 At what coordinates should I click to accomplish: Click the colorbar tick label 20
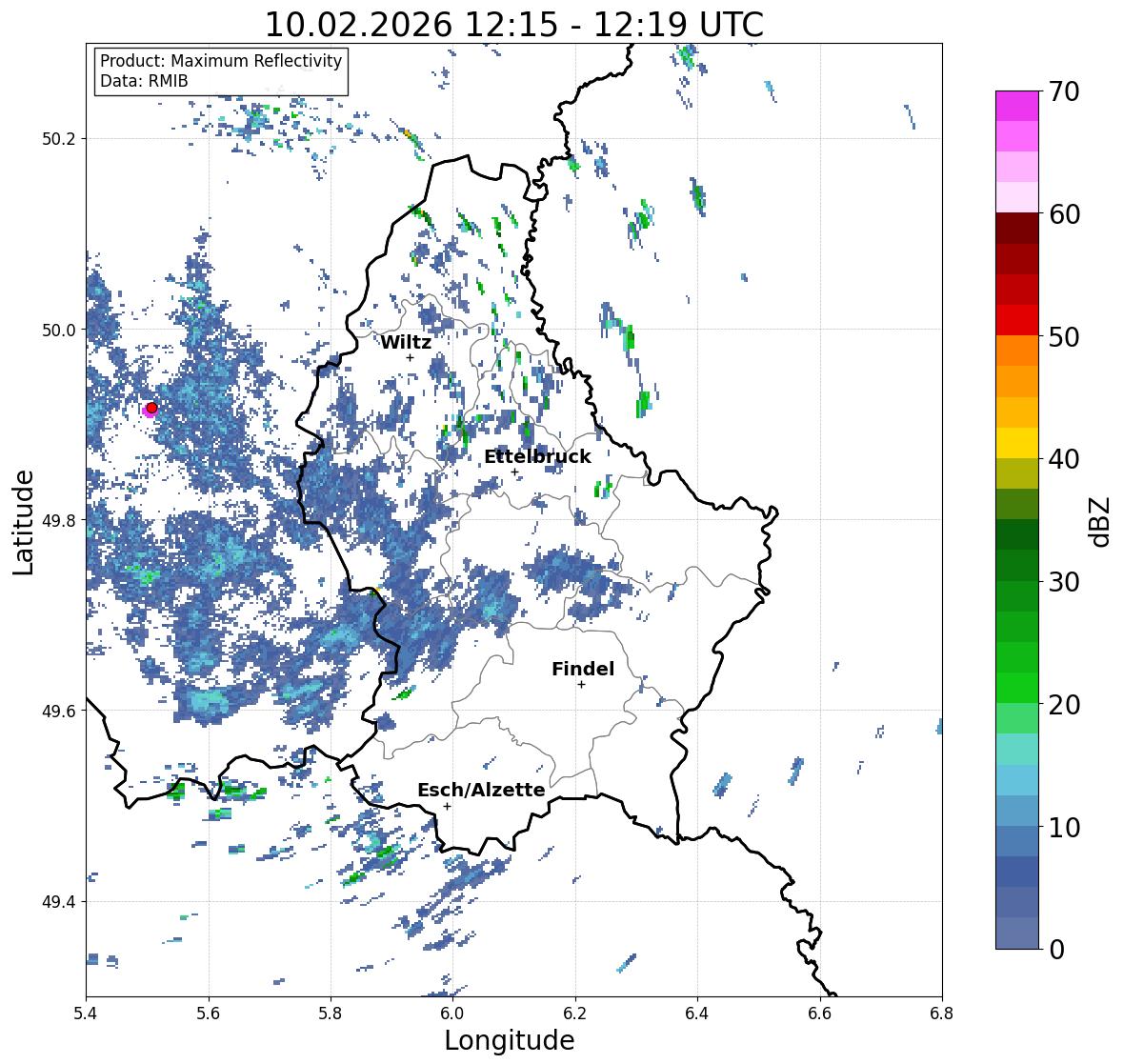tap(1064, 705)
